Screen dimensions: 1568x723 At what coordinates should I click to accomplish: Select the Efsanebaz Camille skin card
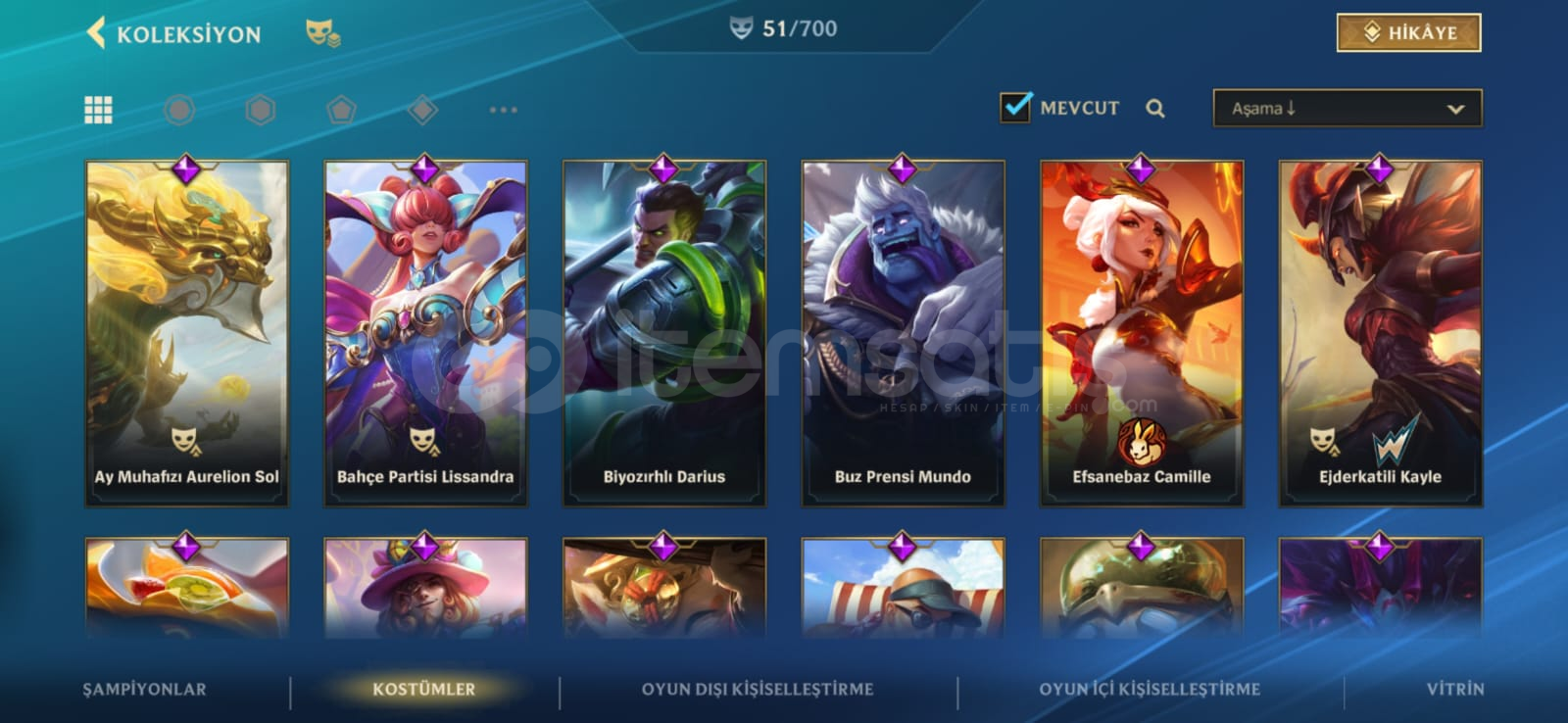point(1142,333)
